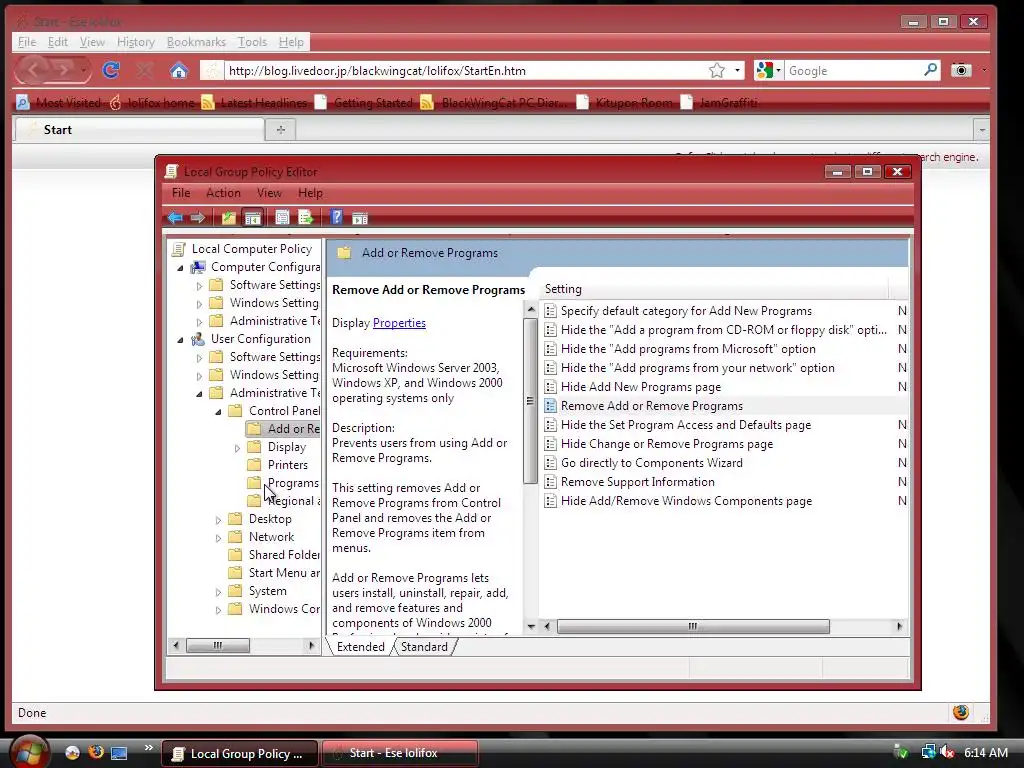Image resolution: width=1024 pixels, height=768 pixels.
Task: Open the browser Bookmarks menu
Action: pos(196,42)
